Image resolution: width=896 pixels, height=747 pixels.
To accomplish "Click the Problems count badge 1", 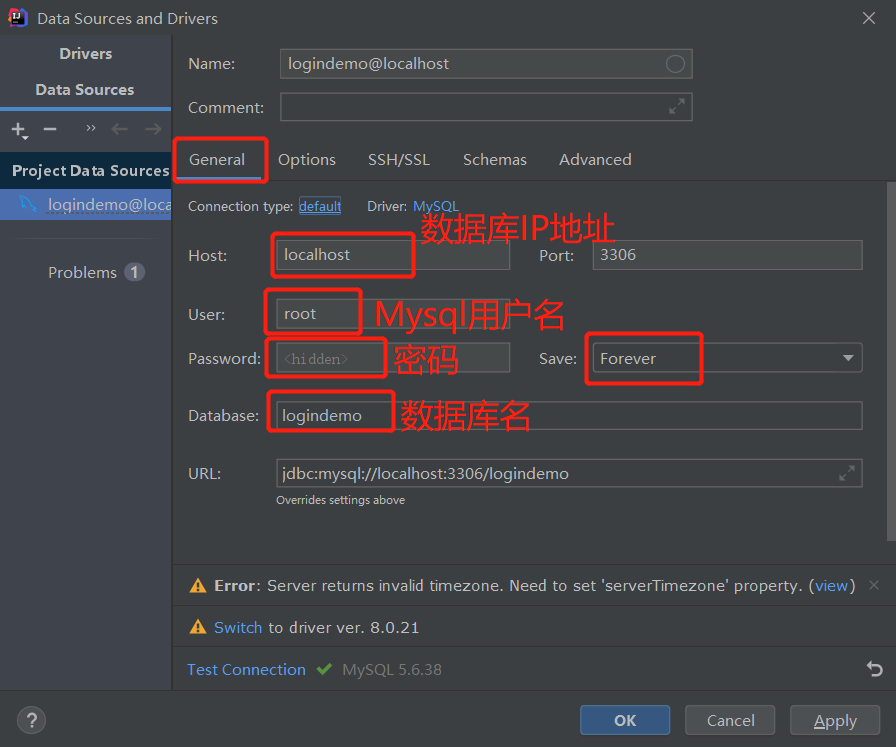I will pyautogui.click(x=134, y=272).
